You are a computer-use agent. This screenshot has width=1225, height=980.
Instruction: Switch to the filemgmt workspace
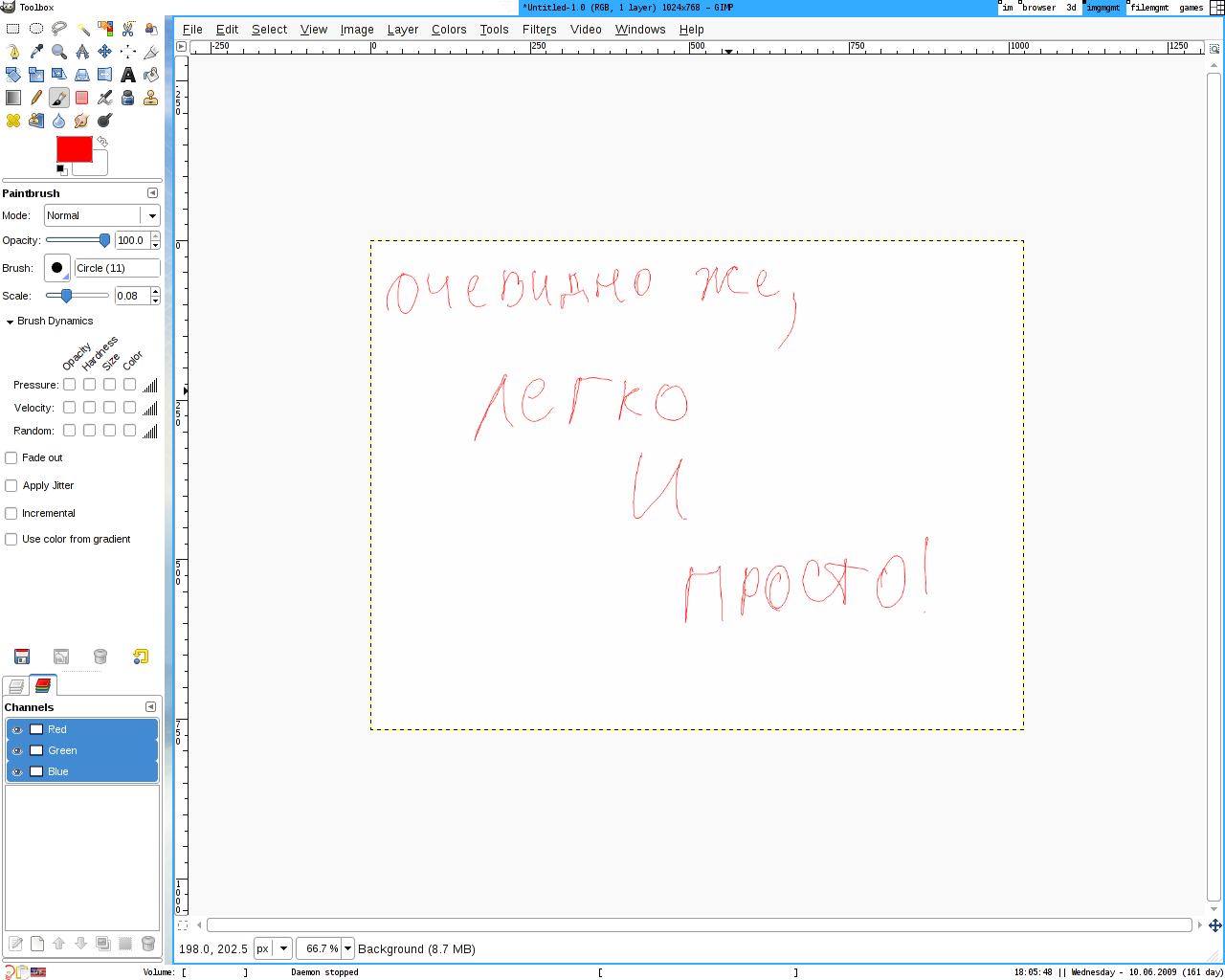pos(1149,8)
